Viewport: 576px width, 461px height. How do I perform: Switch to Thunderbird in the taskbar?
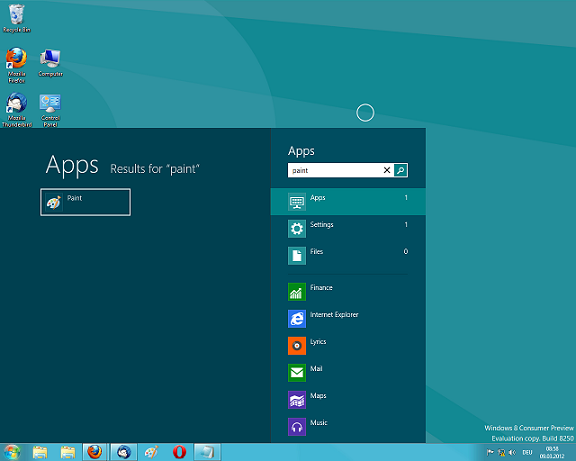(124, 452)
